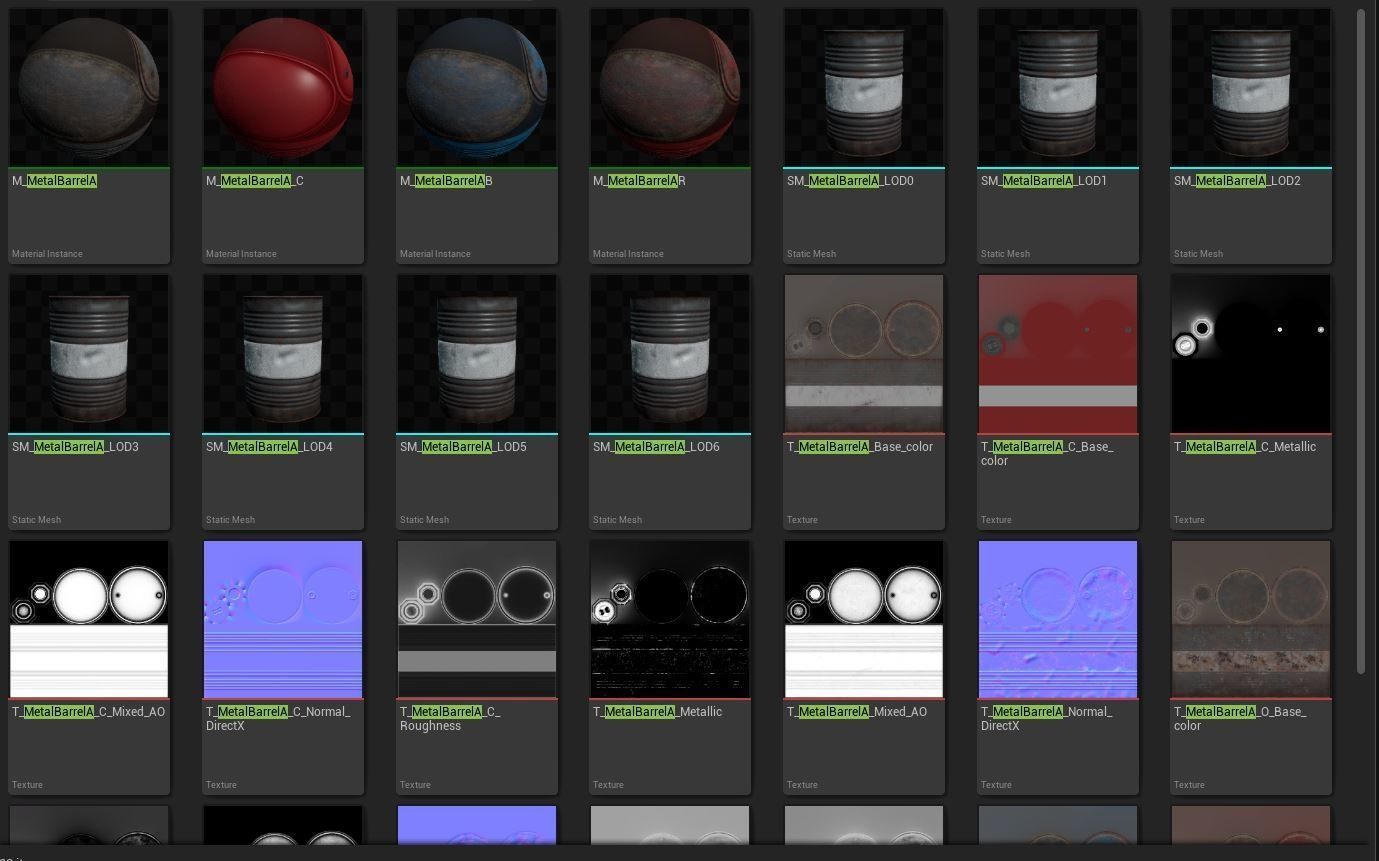Select the M_MetalBarrelAR material instance tile

click(x=670, y=136)
